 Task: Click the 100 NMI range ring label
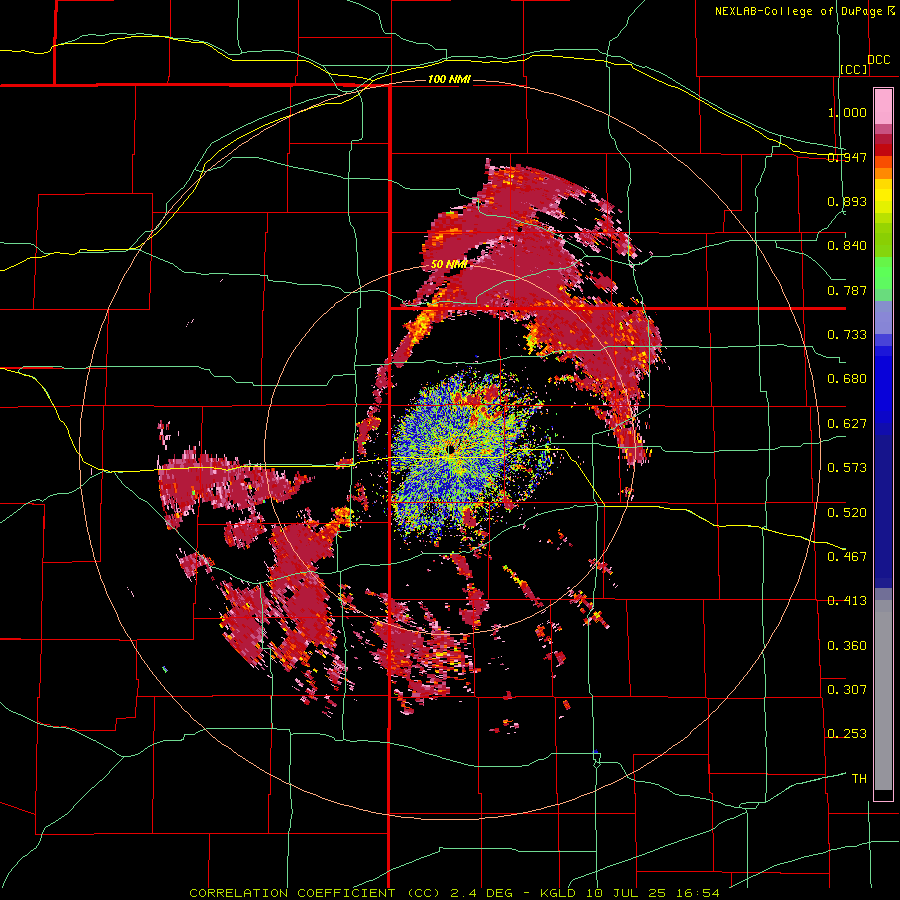(x=449, y=79)
